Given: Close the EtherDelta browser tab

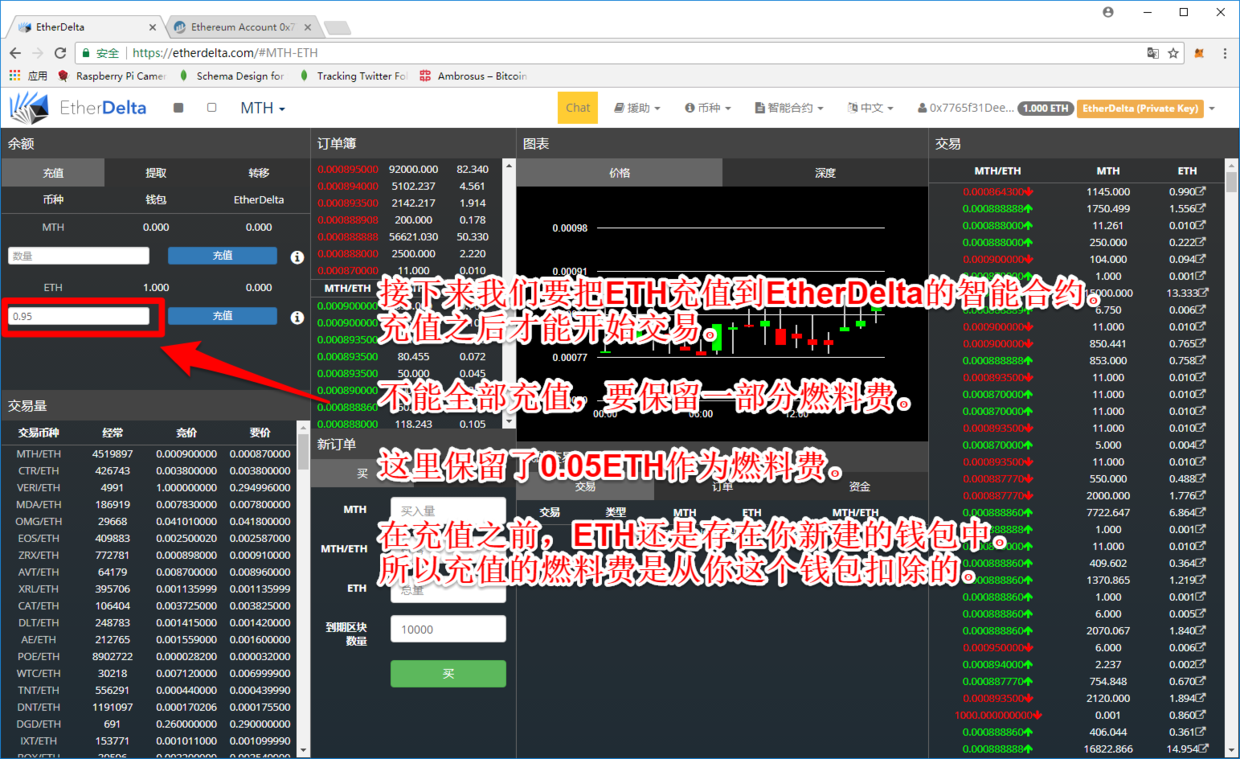Looking at the screenshot, I should [x=152, y=27].
